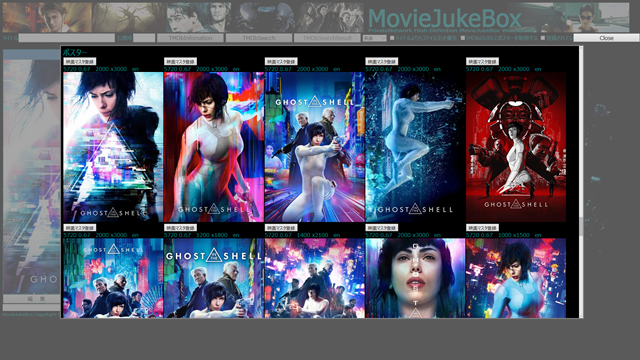This screenshot has height=360, width=640.
Task: Click the ポスター heading text
Action: click(x=75, y=52)
